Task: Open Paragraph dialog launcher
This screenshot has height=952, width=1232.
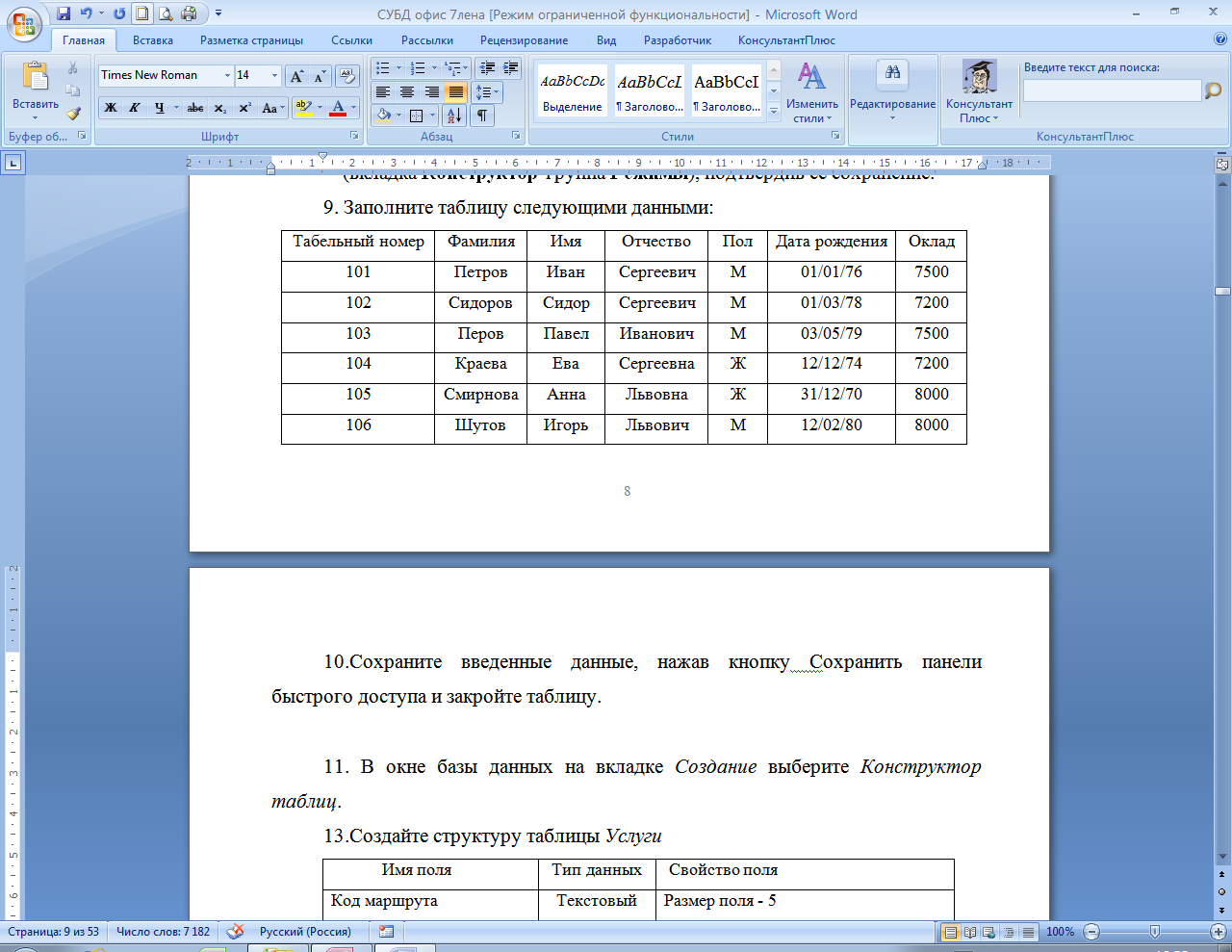Action: click(x=516, y=136)
